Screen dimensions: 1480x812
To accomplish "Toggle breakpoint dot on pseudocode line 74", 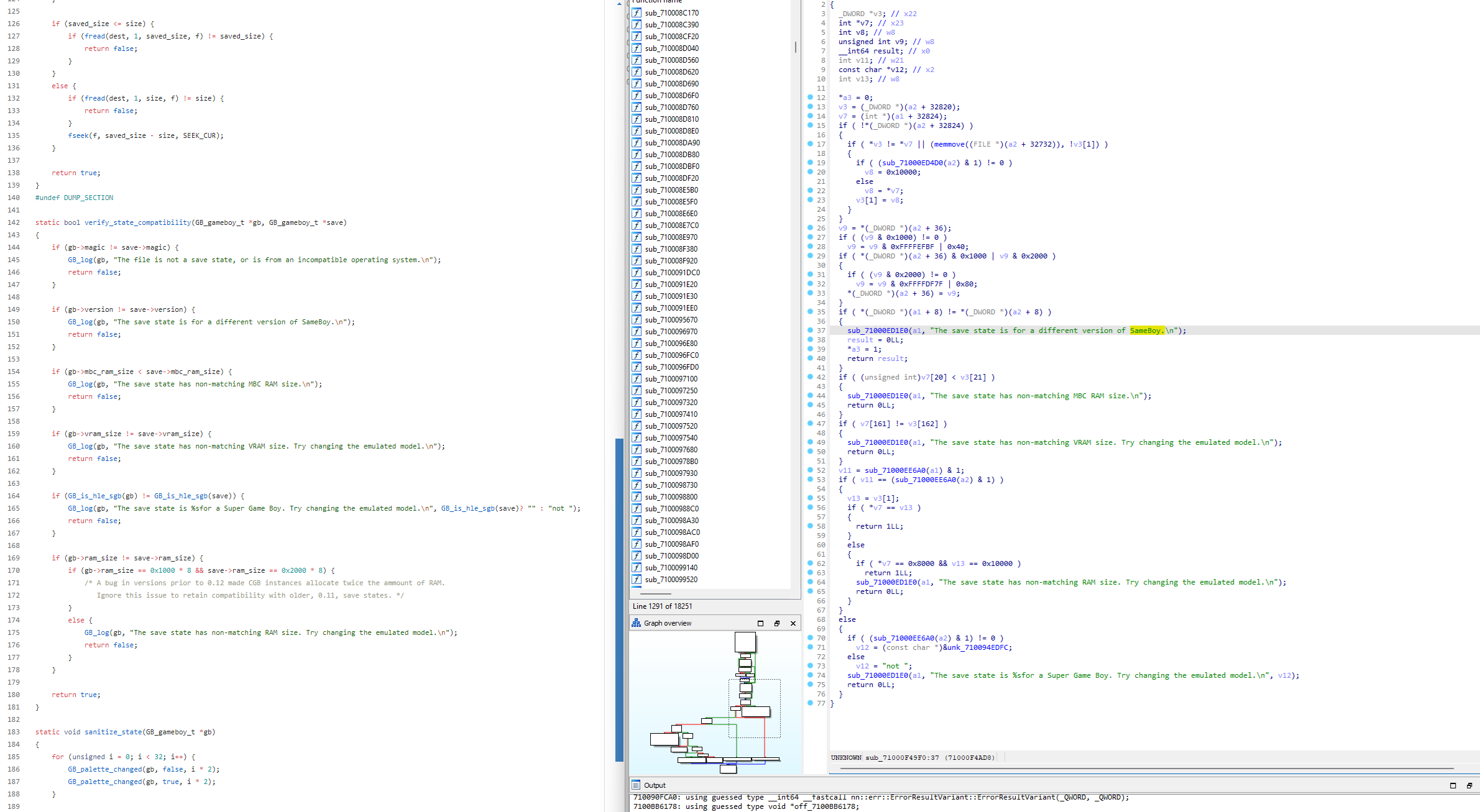I will click(810, 675).
